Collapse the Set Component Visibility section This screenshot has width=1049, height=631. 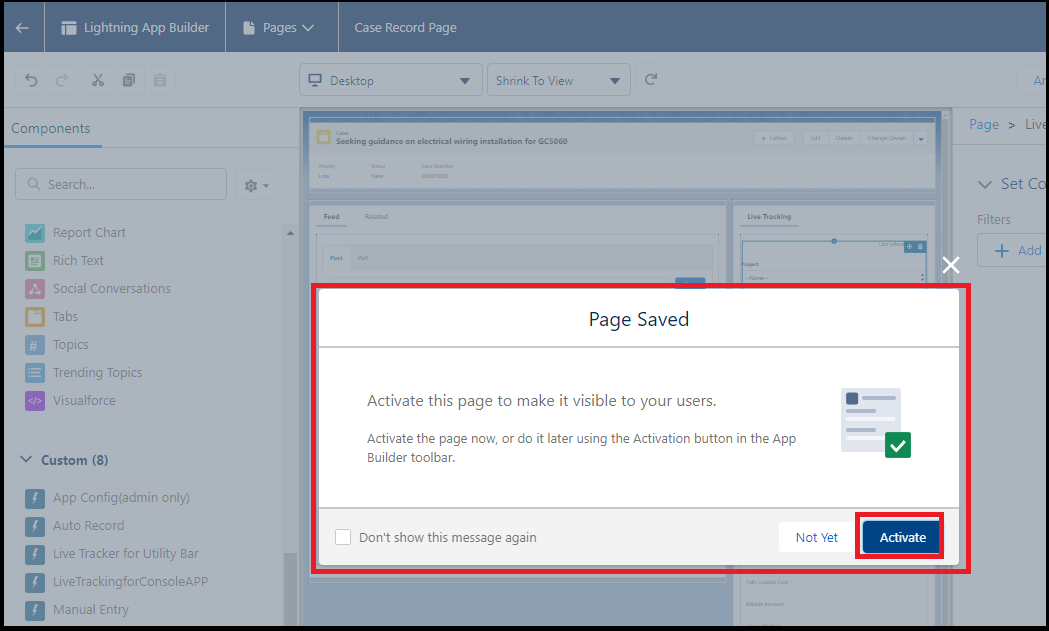tap(985, 184)
